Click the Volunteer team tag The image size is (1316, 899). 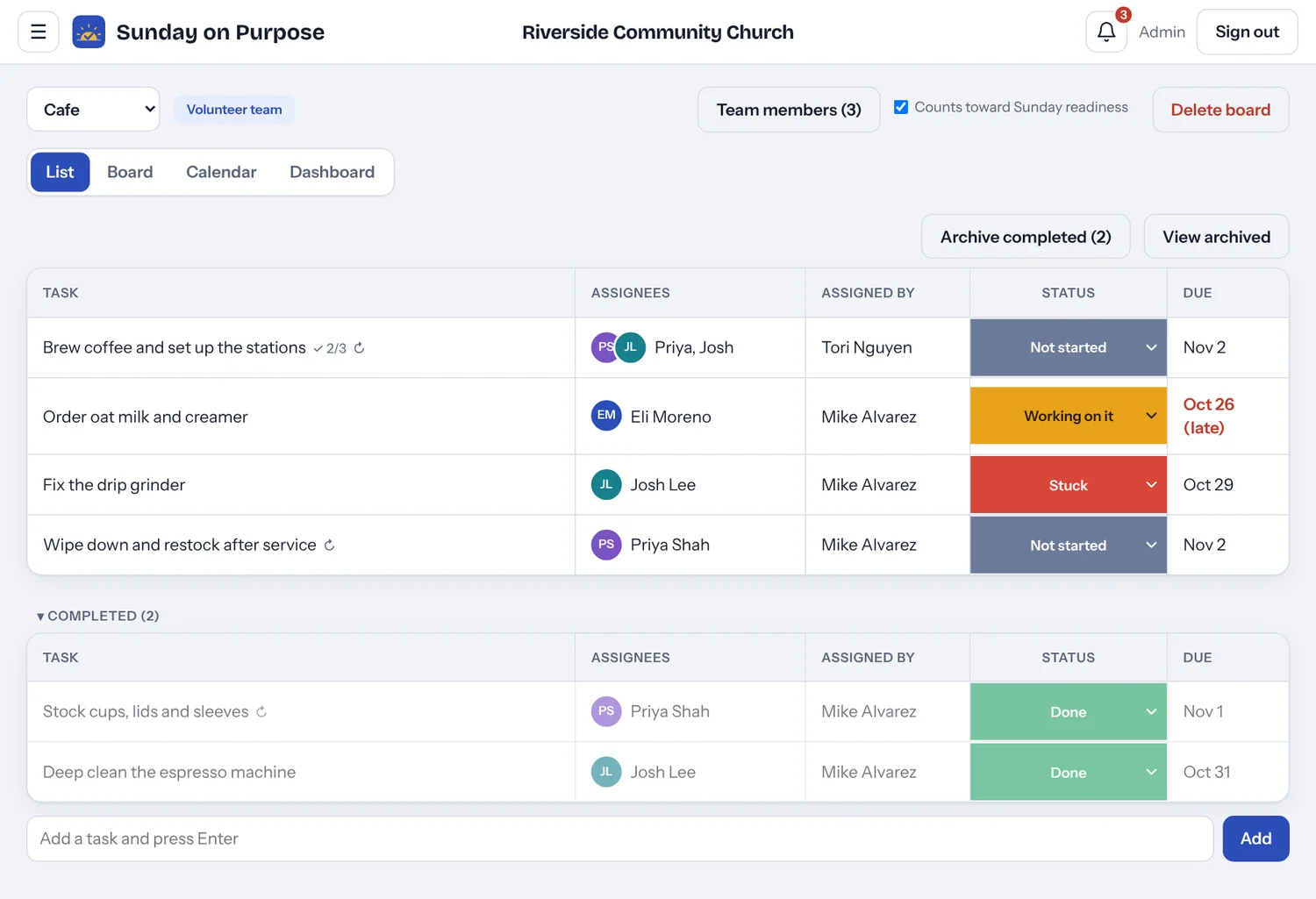pos(234,110)
